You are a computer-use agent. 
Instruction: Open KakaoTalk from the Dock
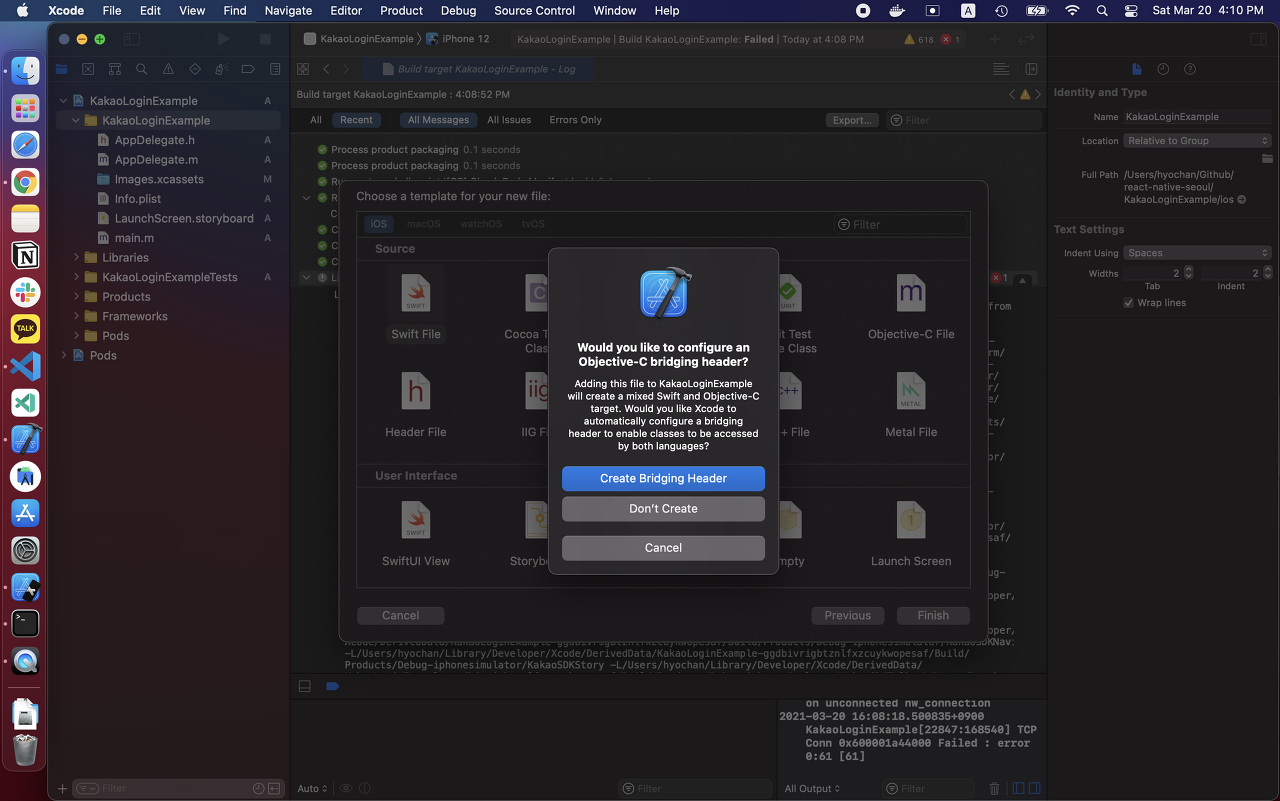25,328
